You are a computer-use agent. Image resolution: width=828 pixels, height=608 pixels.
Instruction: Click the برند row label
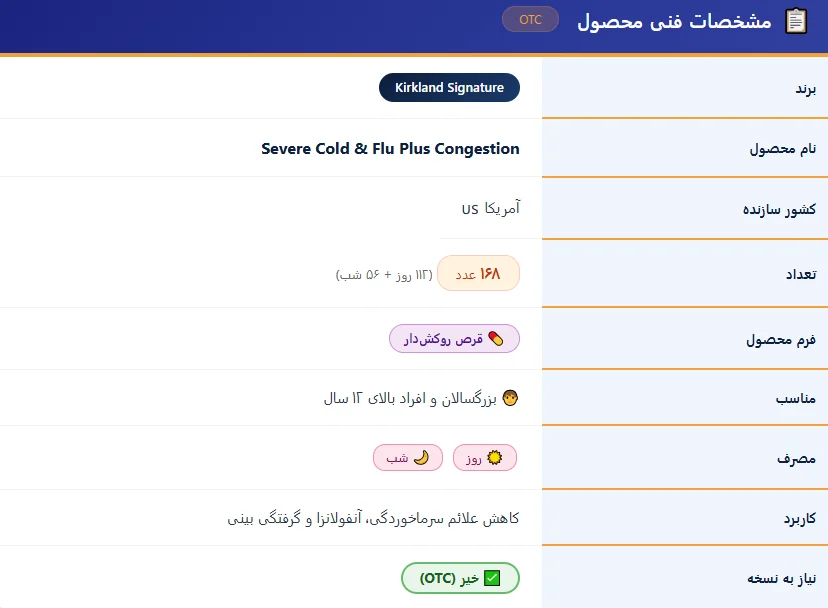tap(806, 89)
